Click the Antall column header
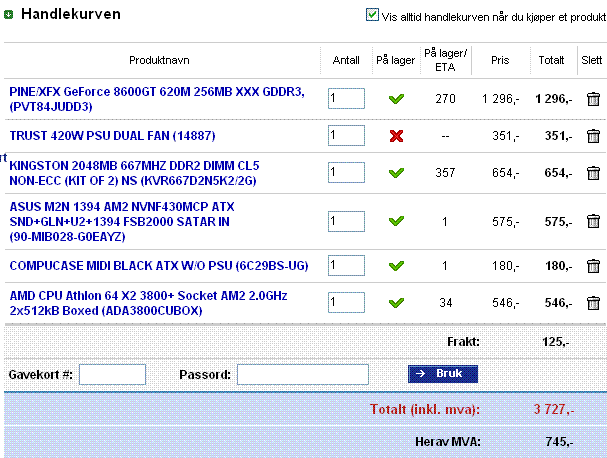Viewport: 607px width, 458px height. point(346,60)
